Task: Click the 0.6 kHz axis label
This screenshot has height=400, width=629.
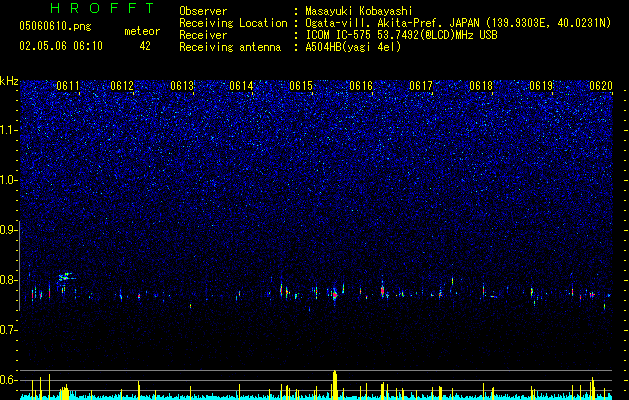Action: click(9, 380)
